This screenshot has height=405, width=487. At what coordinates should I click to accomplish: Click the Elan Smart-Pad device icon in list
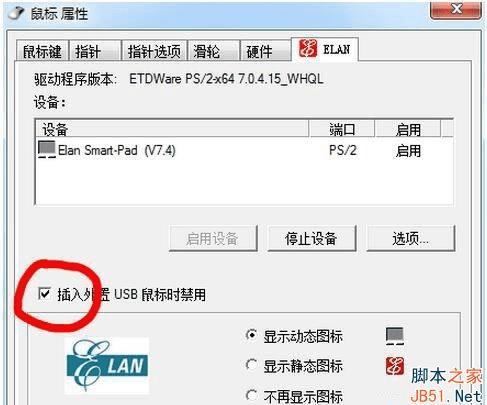[47, 149]
